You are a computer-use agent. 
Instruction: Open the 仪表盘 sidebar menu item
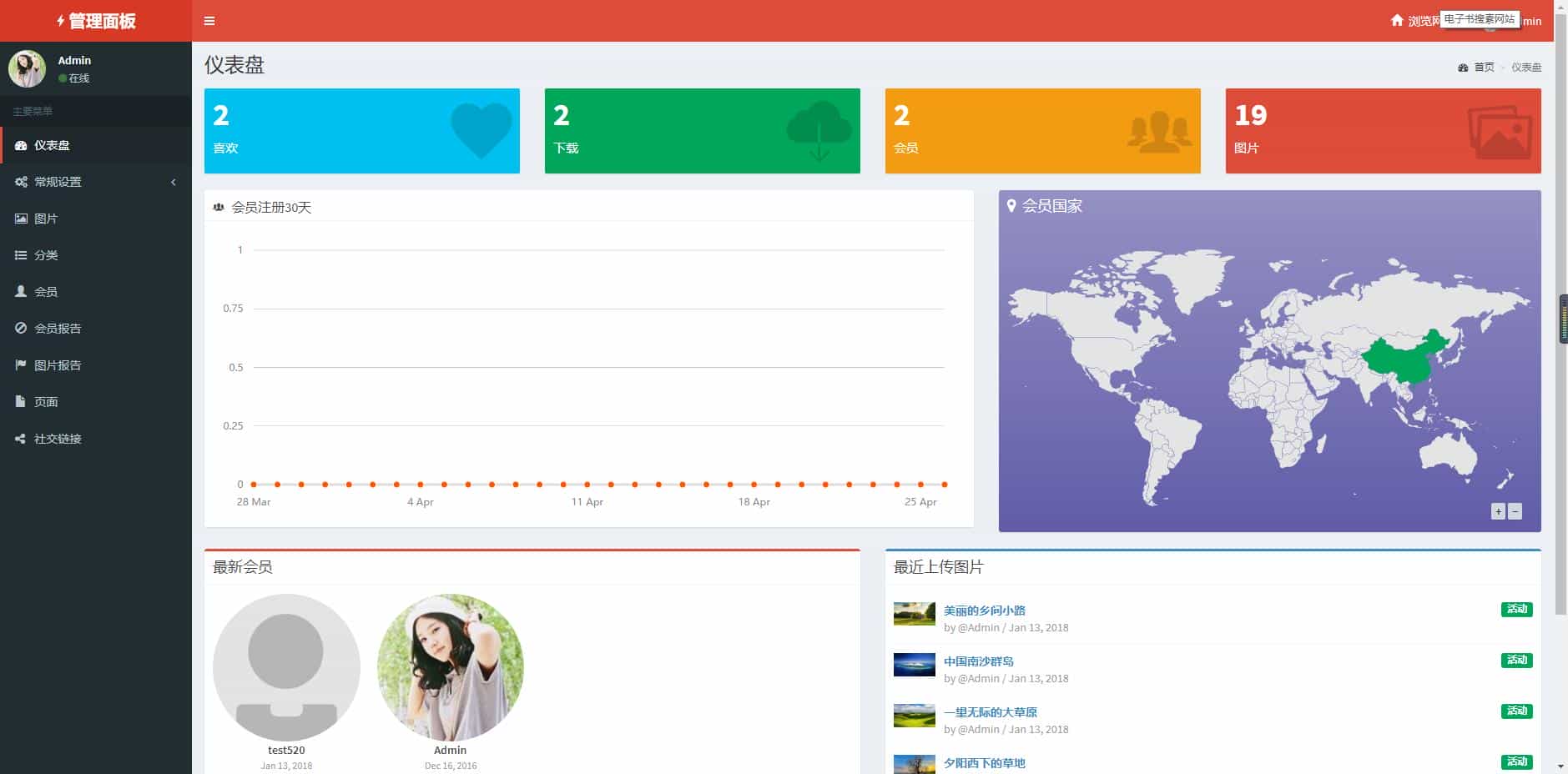pyautogui.click(x=96, y=145)
